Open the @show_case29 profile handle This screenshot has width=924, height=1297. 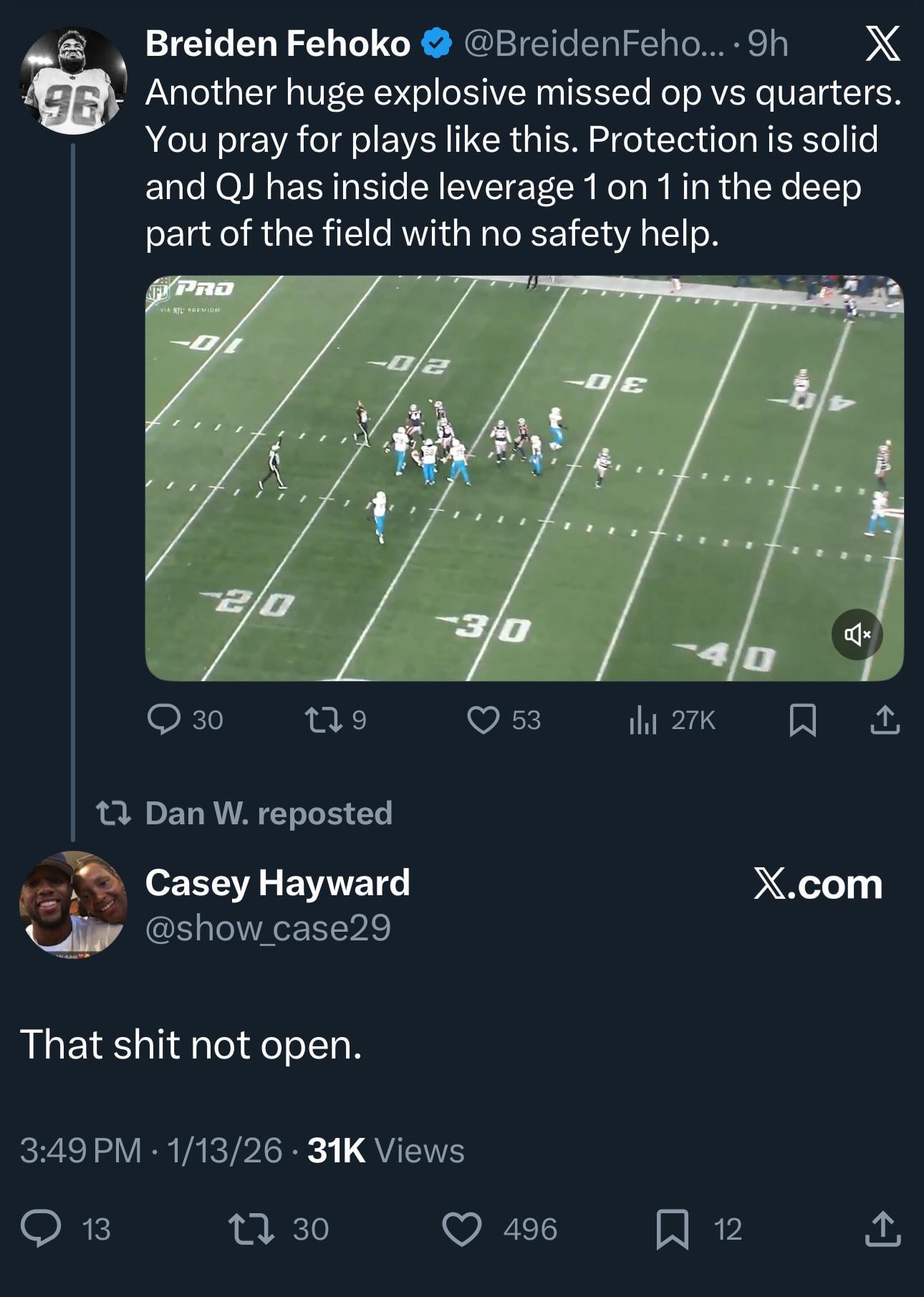pyautogui.click(x=268, y=928)
